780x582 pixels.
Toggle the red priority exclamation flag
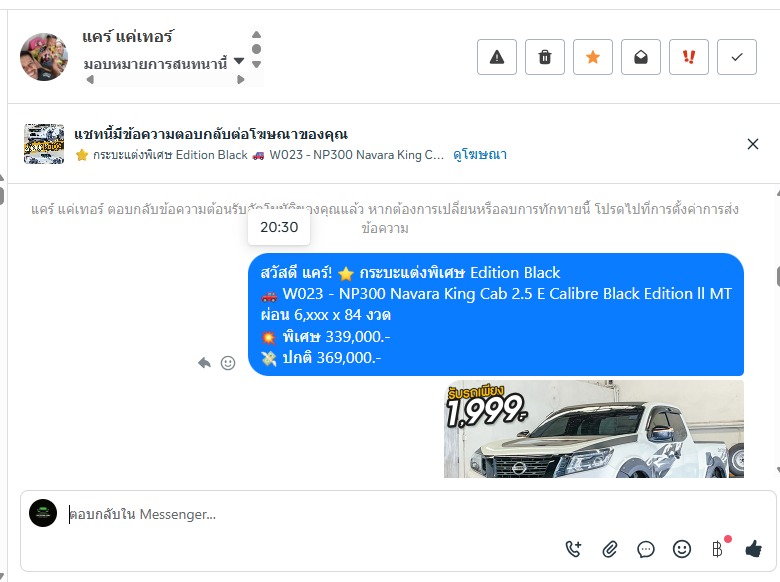688,57
